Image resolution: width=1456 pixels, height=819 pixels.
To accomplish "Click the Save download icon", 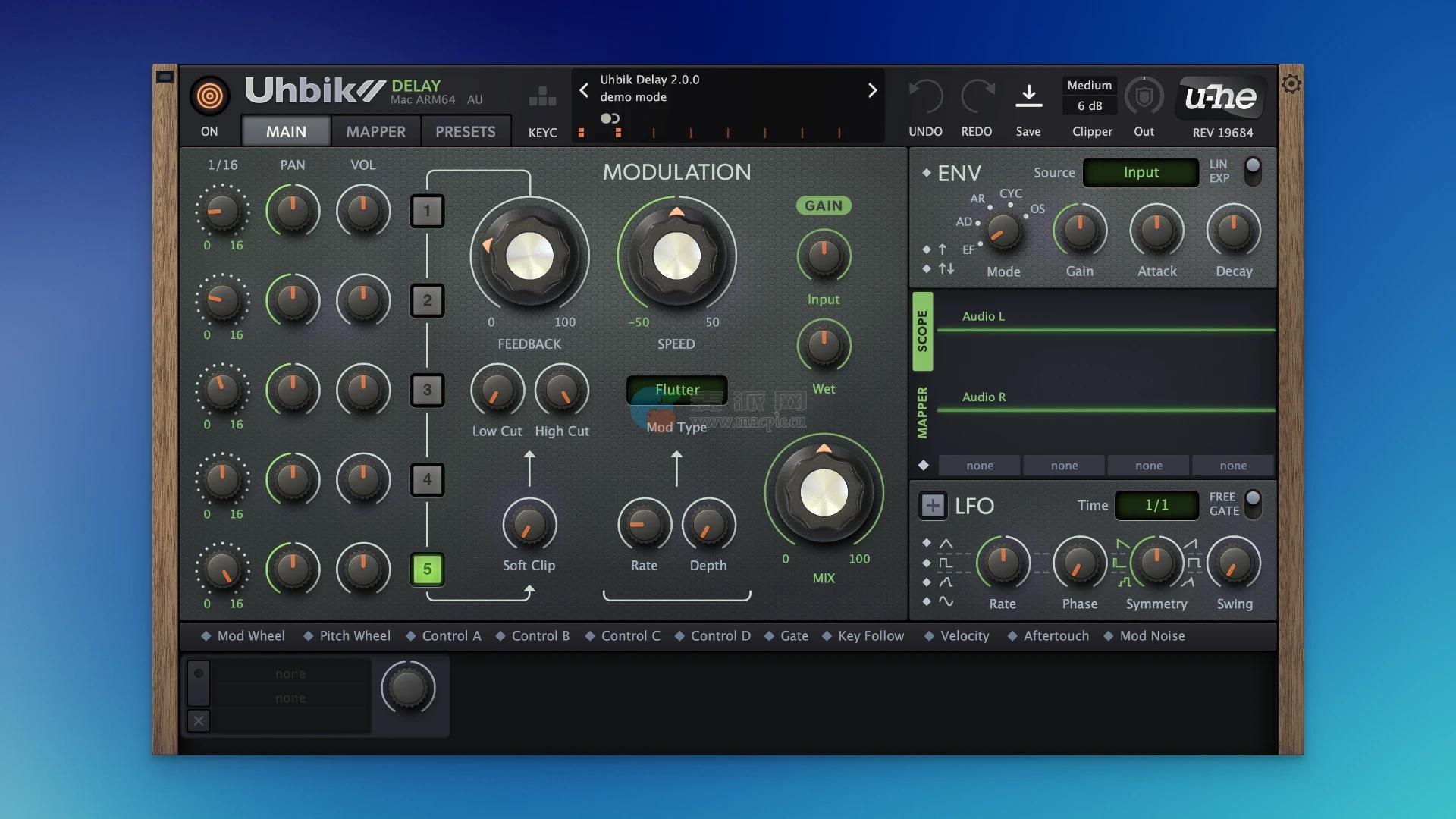I will click(x=1028, y=96).
